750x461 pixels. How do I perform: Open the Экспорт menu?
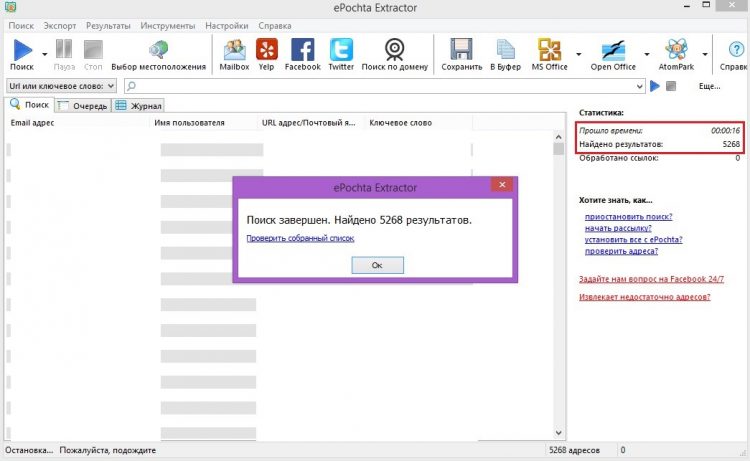(x=60, y=26)
